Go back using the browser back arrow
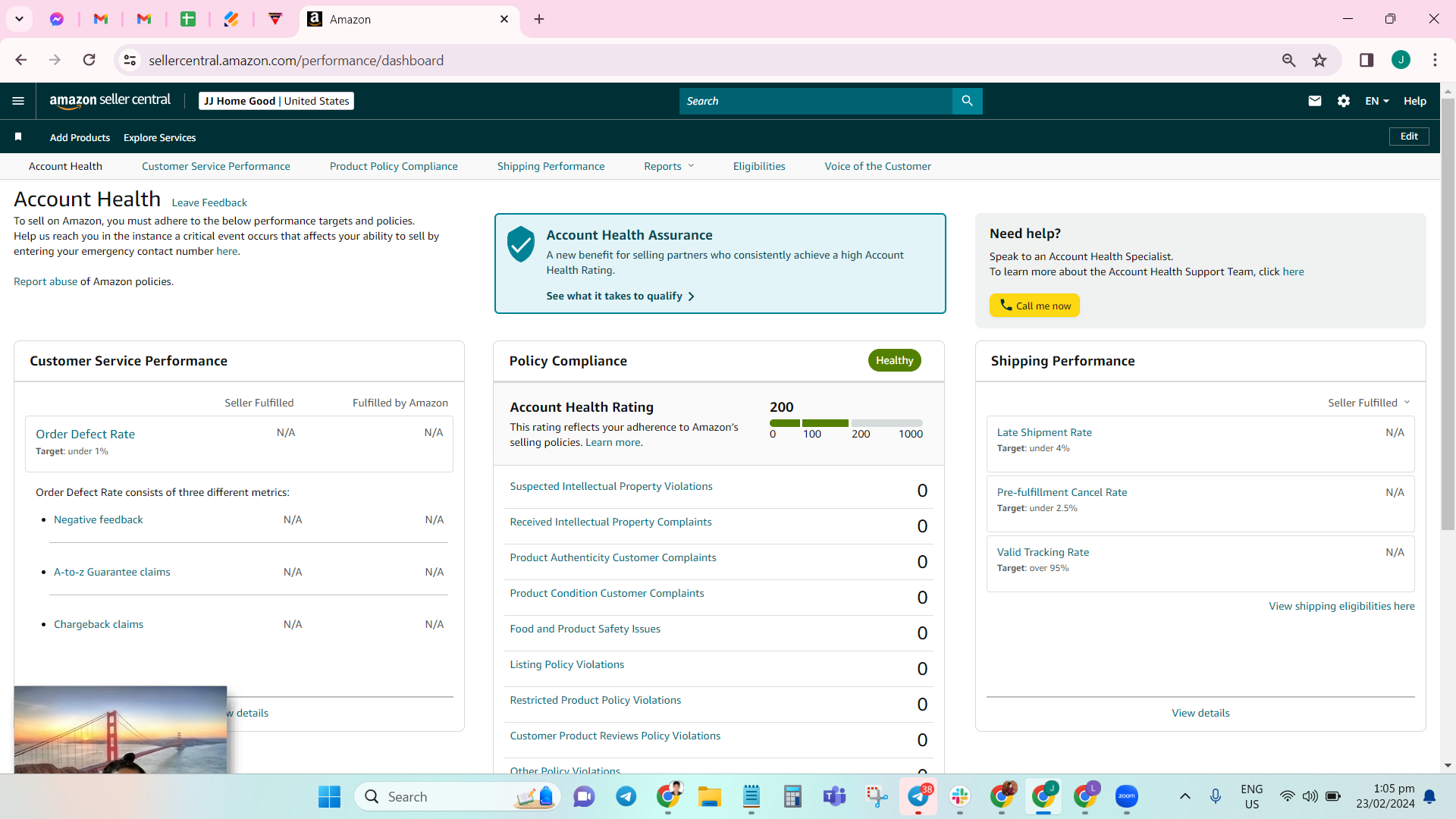 coord(21,60)
